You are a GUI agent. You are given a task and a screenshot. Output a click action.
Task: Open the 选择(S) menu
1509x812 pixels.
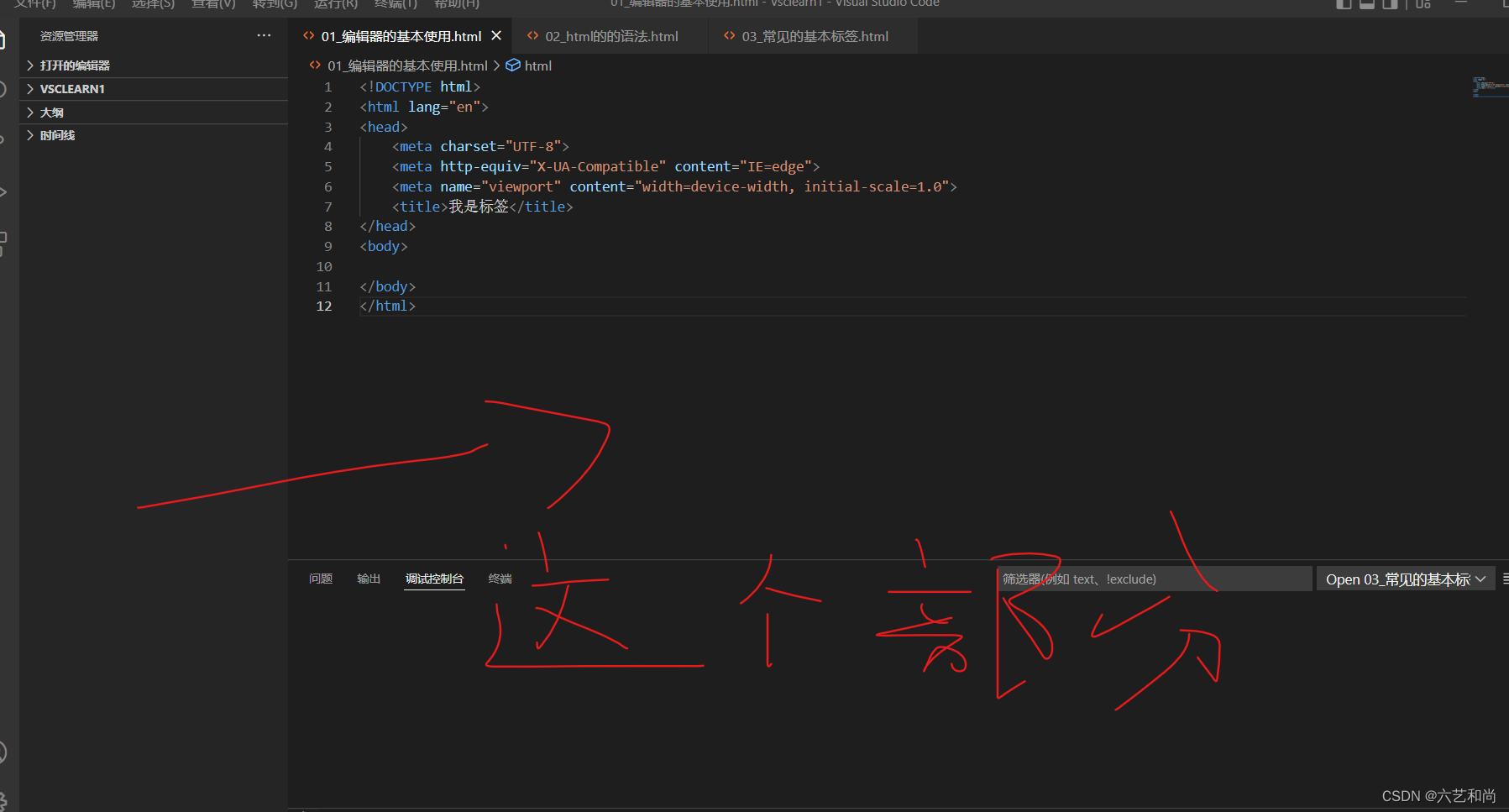(153, 3)
